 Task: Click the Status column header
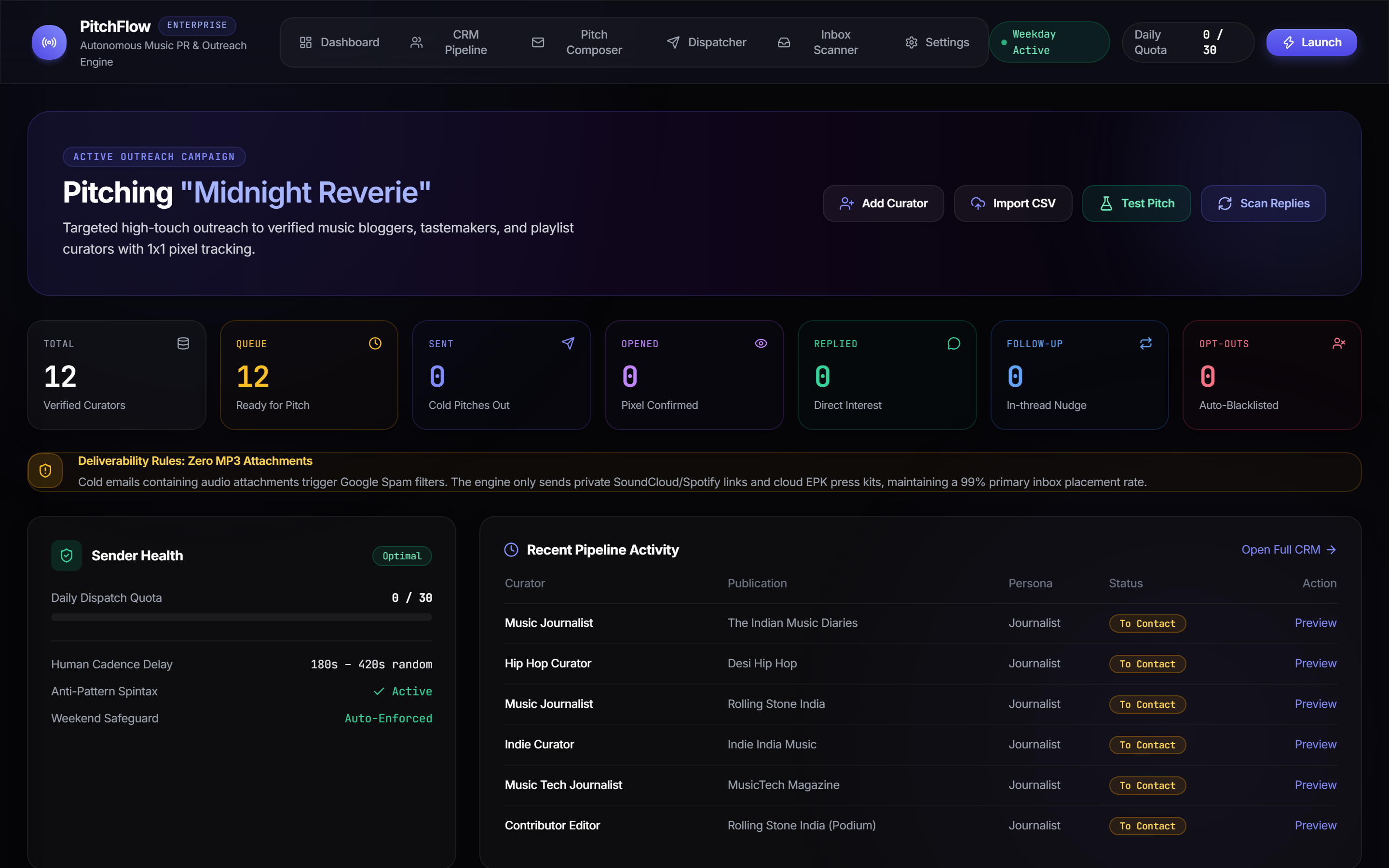[x=1126, y=583]
